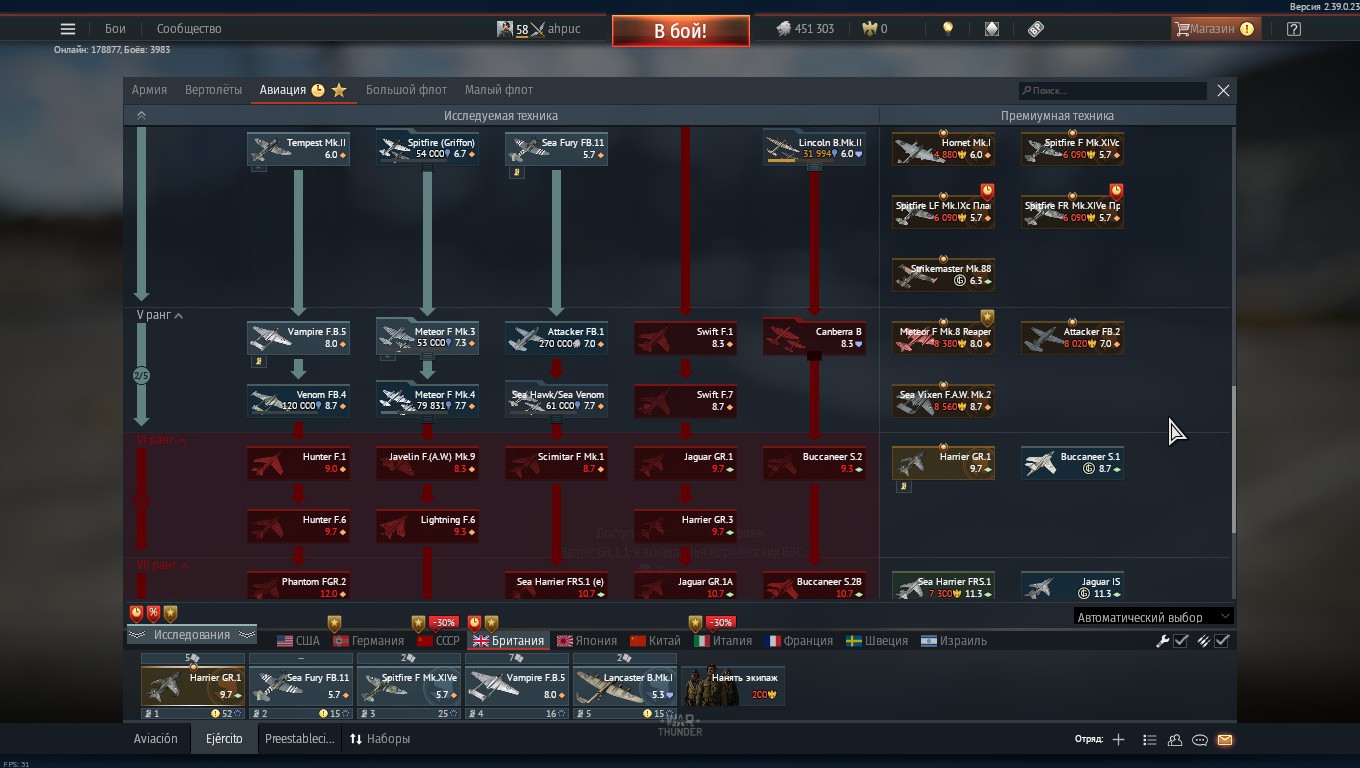Add squad member with plus icon
Viewport: 1360px width, 768px height.
point(1118,740)
